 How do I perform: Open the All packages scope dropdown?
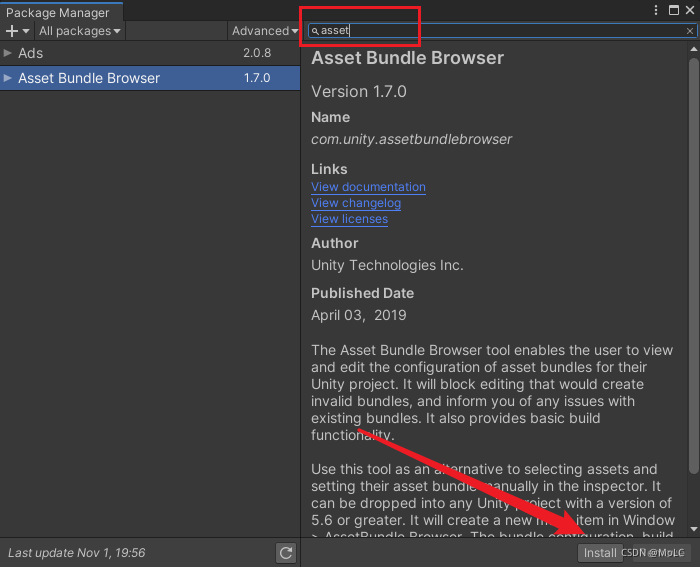pyautogui.click(x=79, y=31)
